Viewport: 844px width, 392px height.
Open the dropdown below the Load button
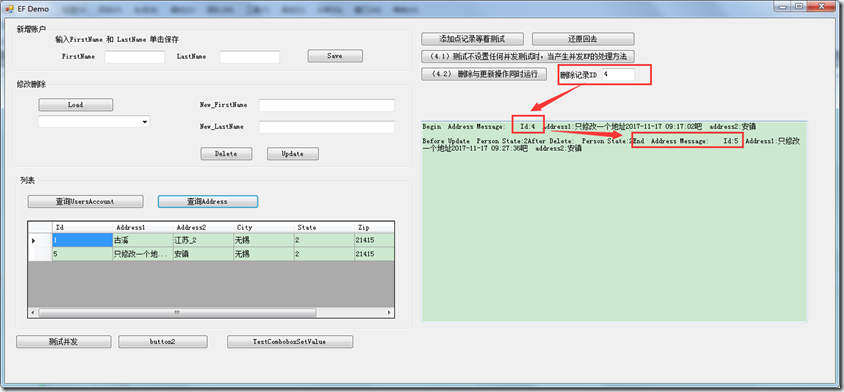pos(94,122)
